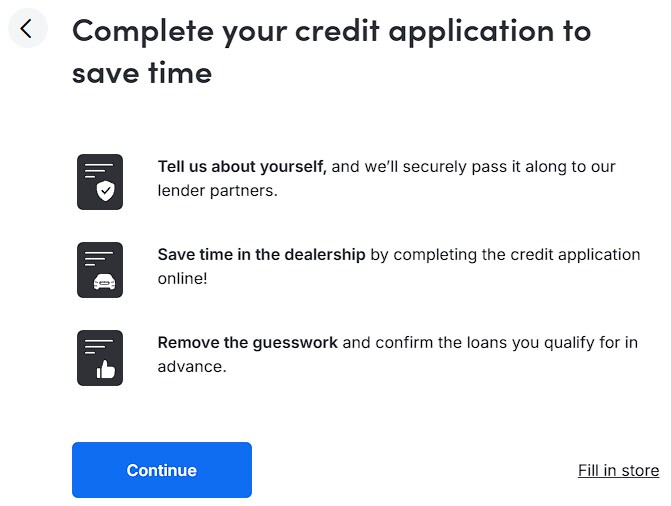Select the bold "Tell us about yourself," text
Image resolution: width=671 pixels, height=506 pixels.
242,167
